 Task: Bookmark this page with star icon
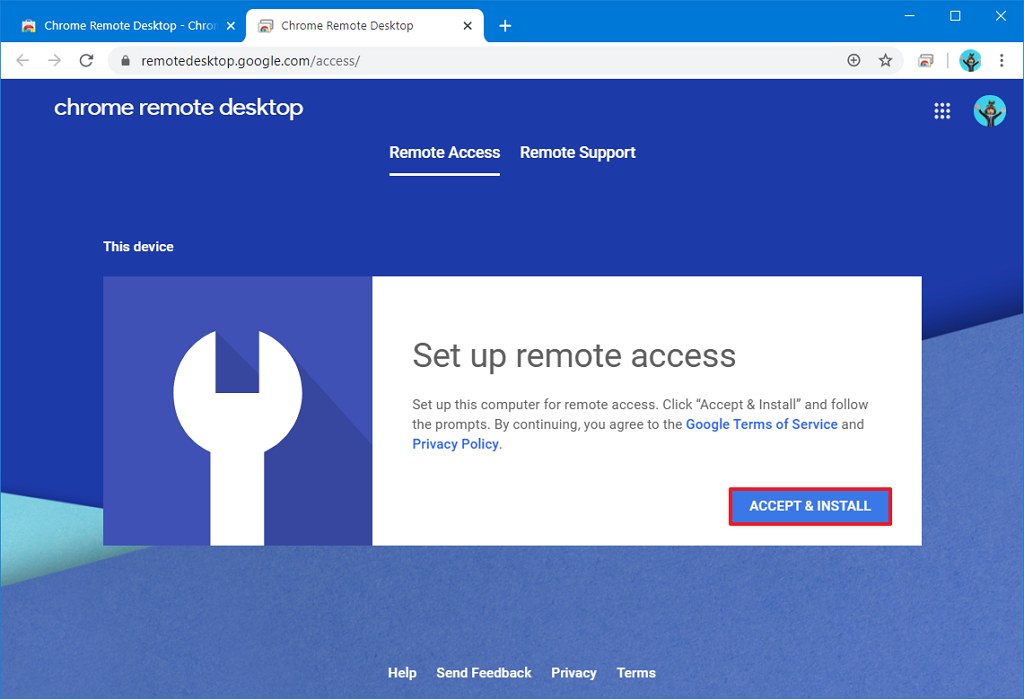886,61
